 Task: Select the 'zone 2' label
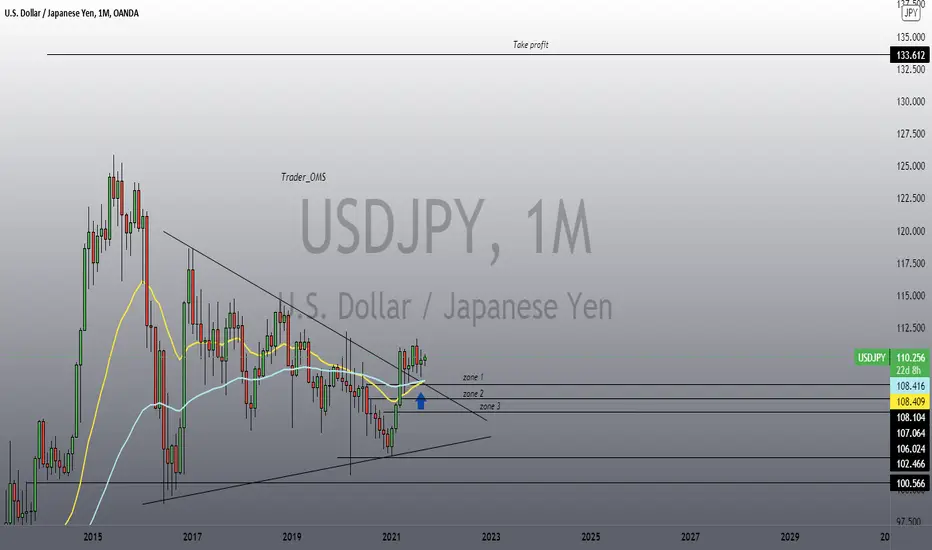click(473, 394)
